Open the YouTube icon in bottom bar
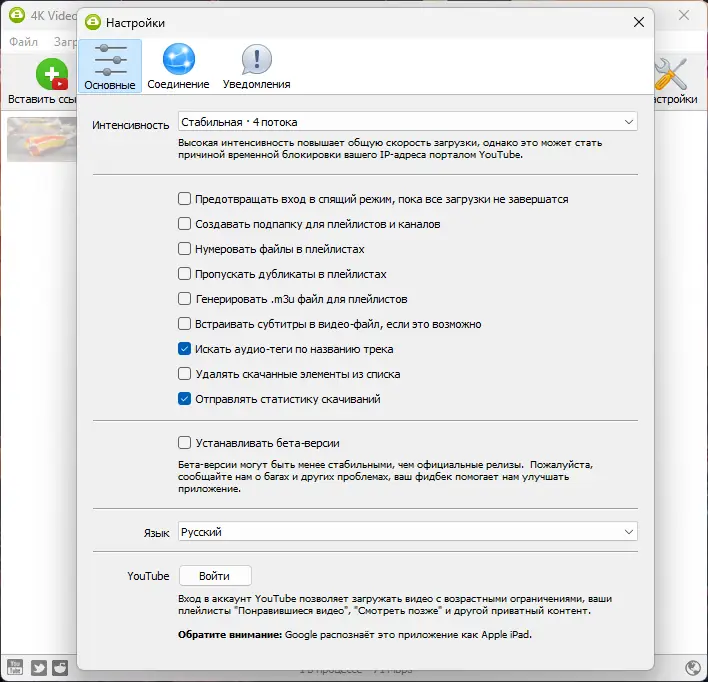The height and width of the screenshot is (682, 708). point(15,667)
